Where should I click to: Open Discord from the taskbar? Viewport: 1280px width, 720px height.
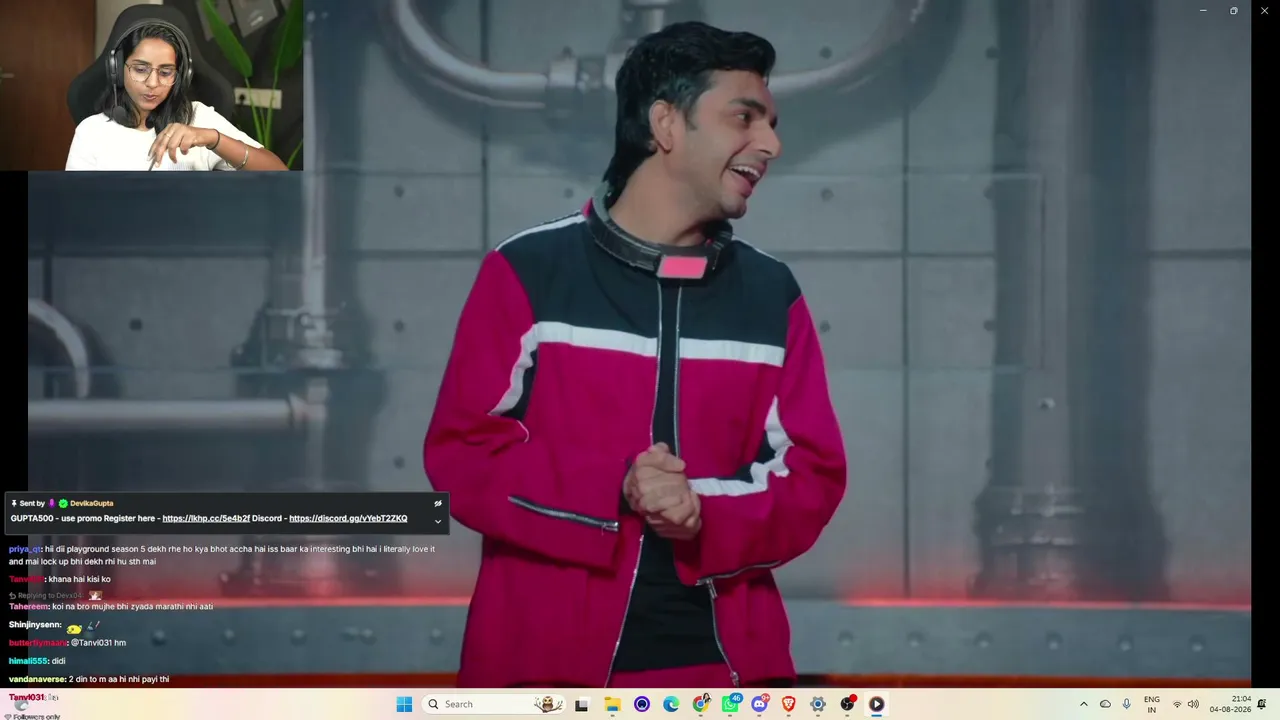tap(760, 704)
